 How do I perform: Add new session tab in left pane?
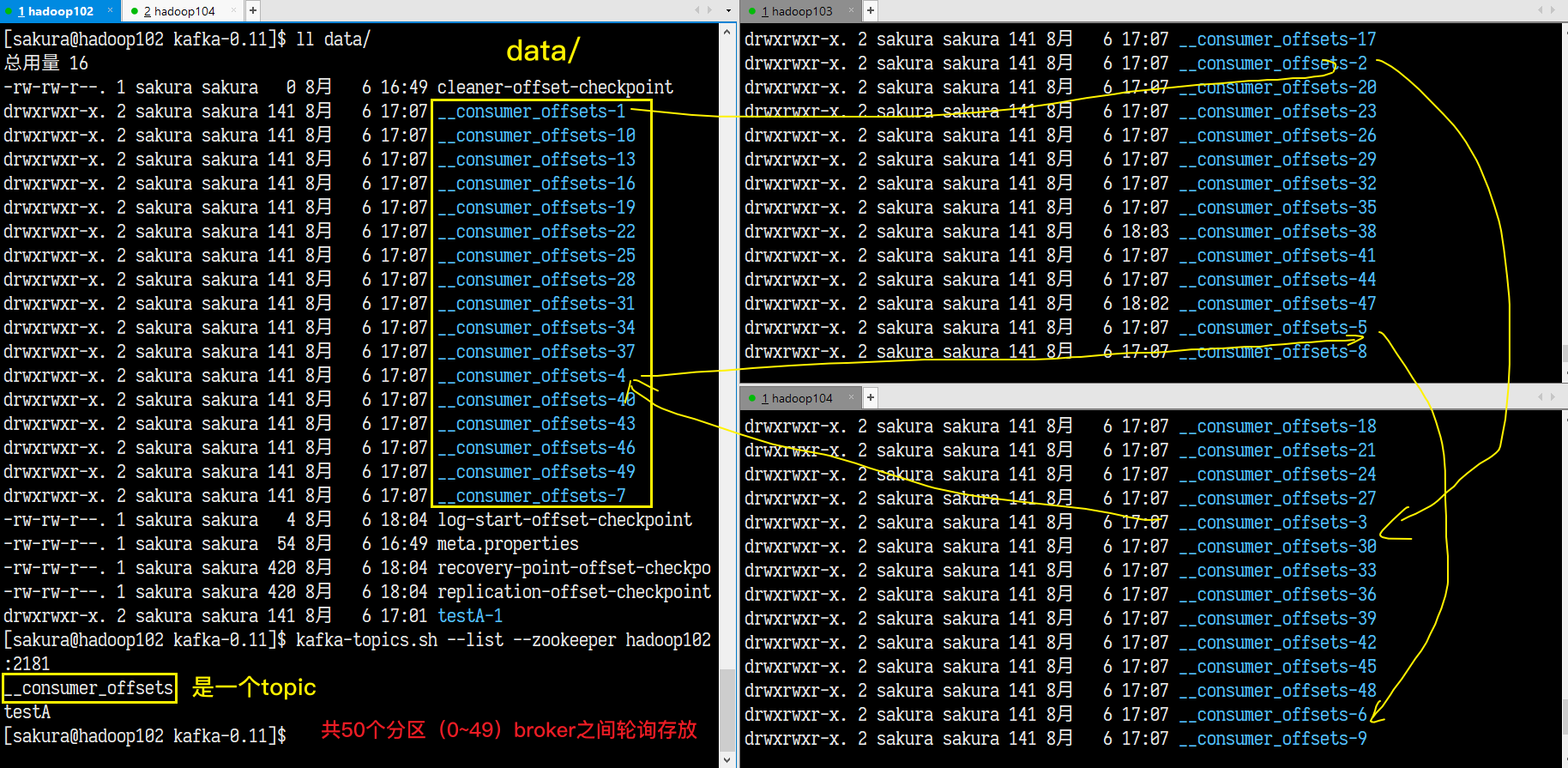click(253, 11)
